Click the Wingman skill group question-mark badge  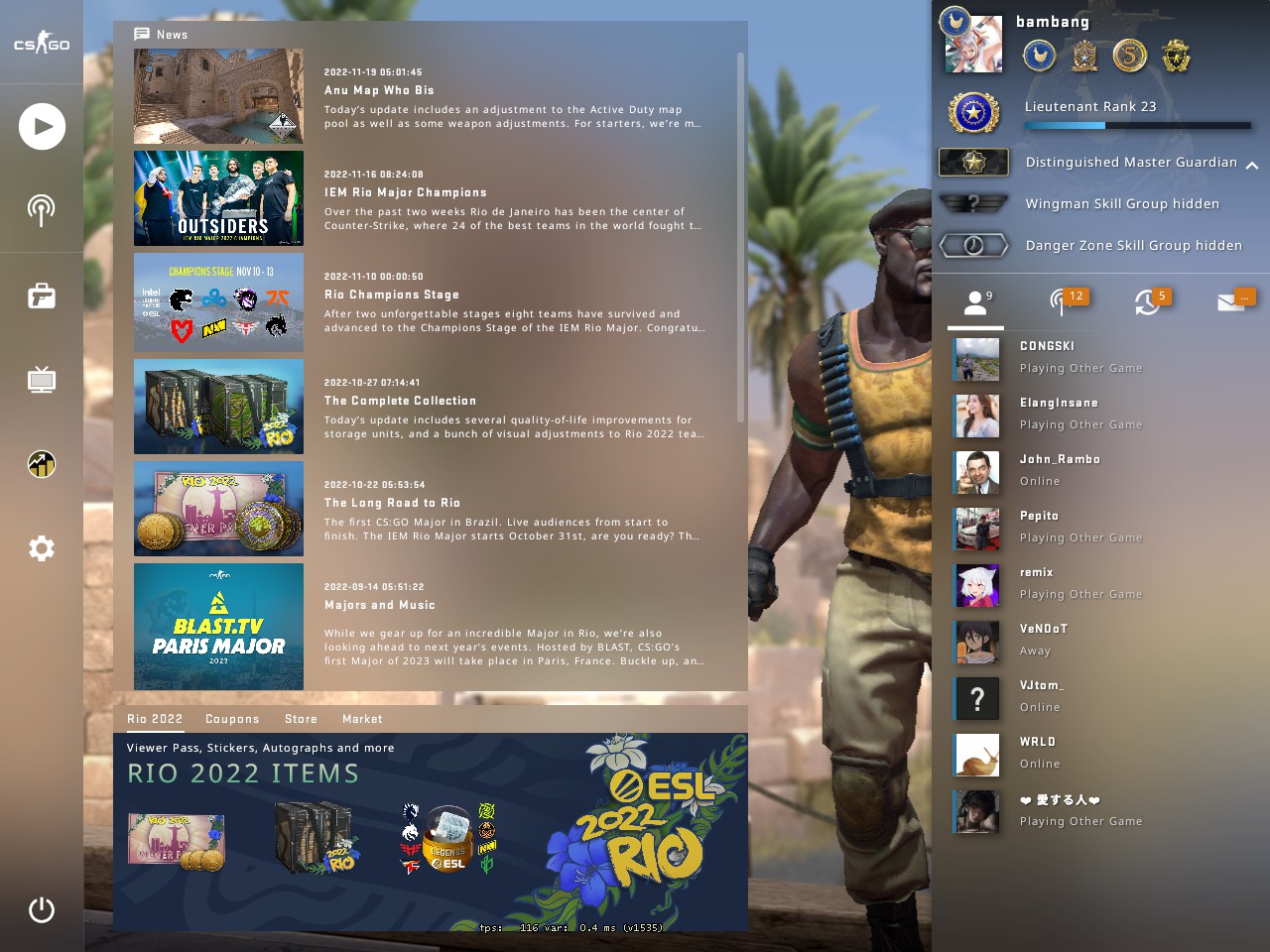coord(974,203)
